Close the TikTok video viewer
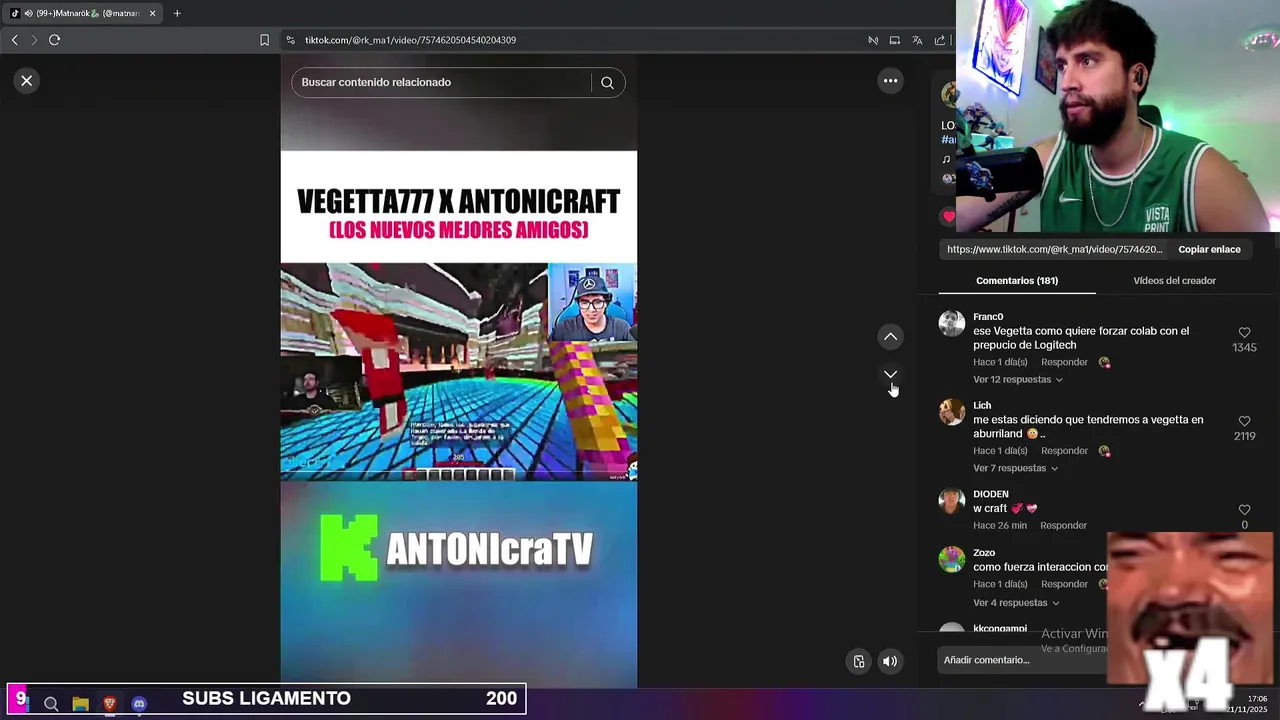The width and height of the screenshot is (1280, 720). point(27,81)
